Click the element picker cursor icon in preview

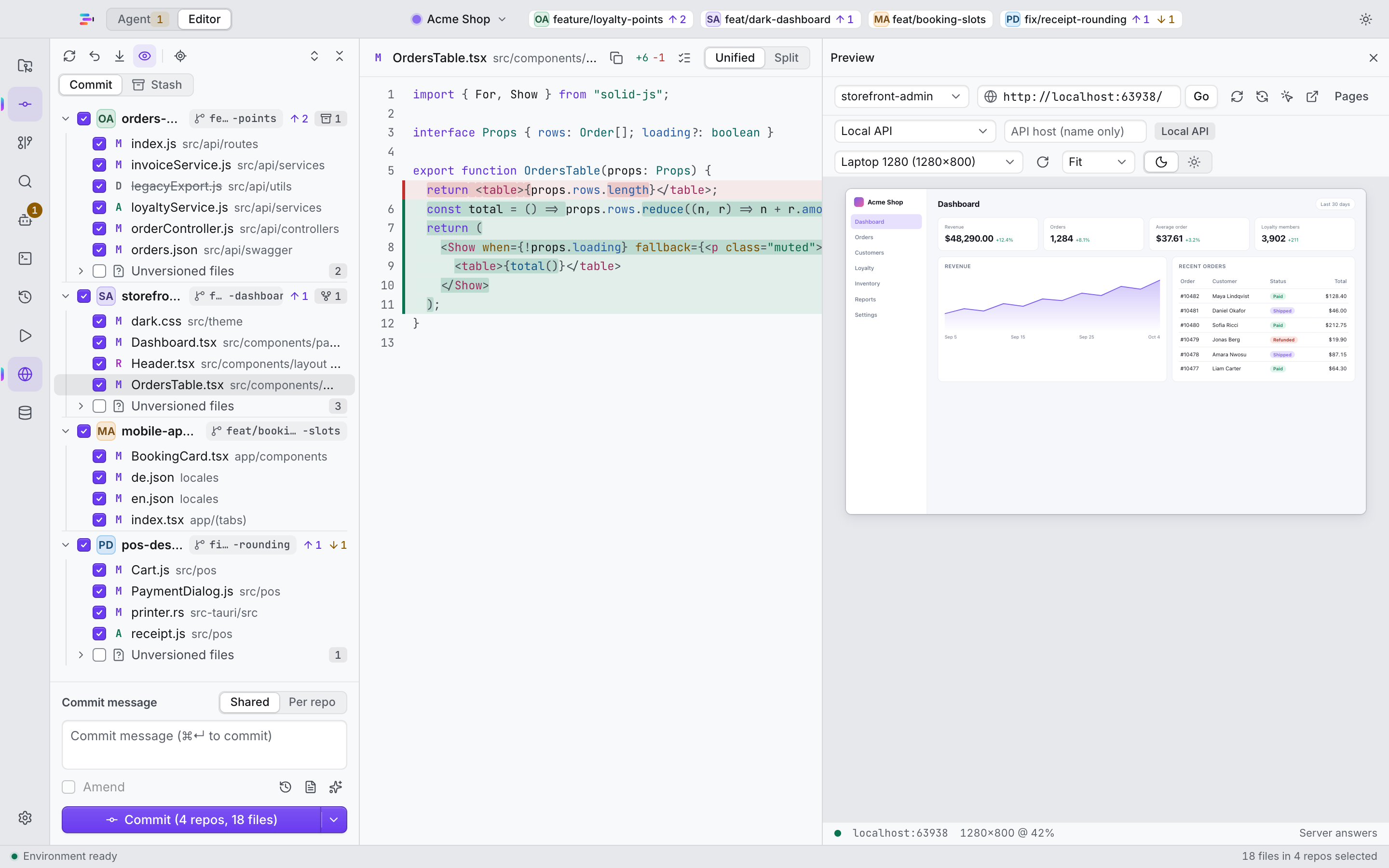tap(1287, 96)
